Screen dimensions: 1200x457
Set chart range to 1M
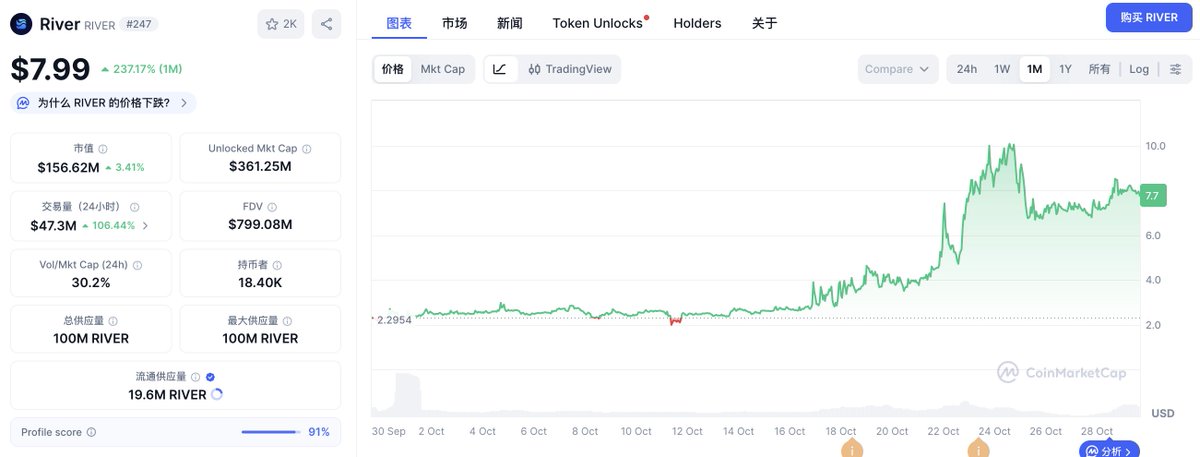(1034, 69)
